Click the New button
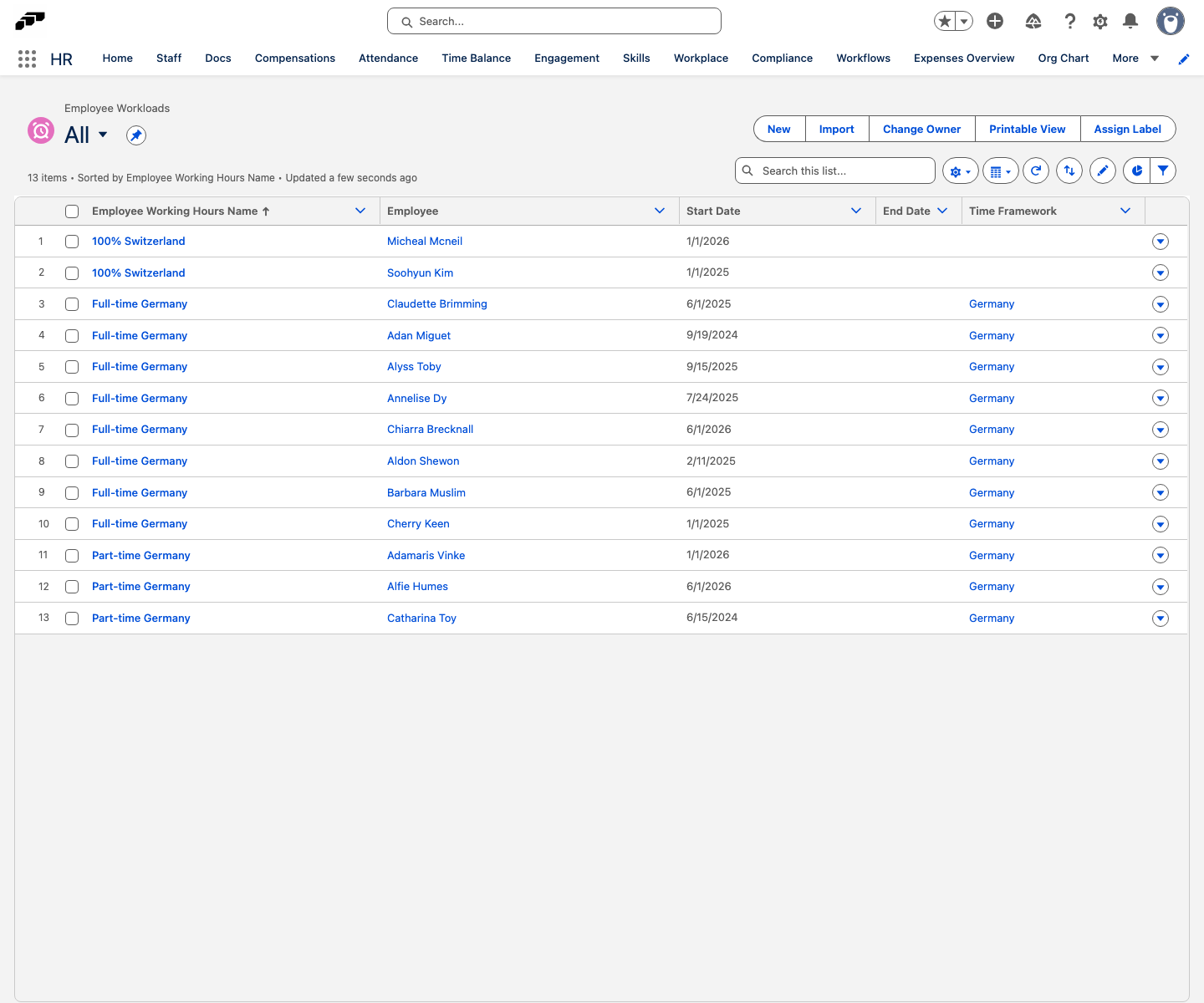 (779, 130)
